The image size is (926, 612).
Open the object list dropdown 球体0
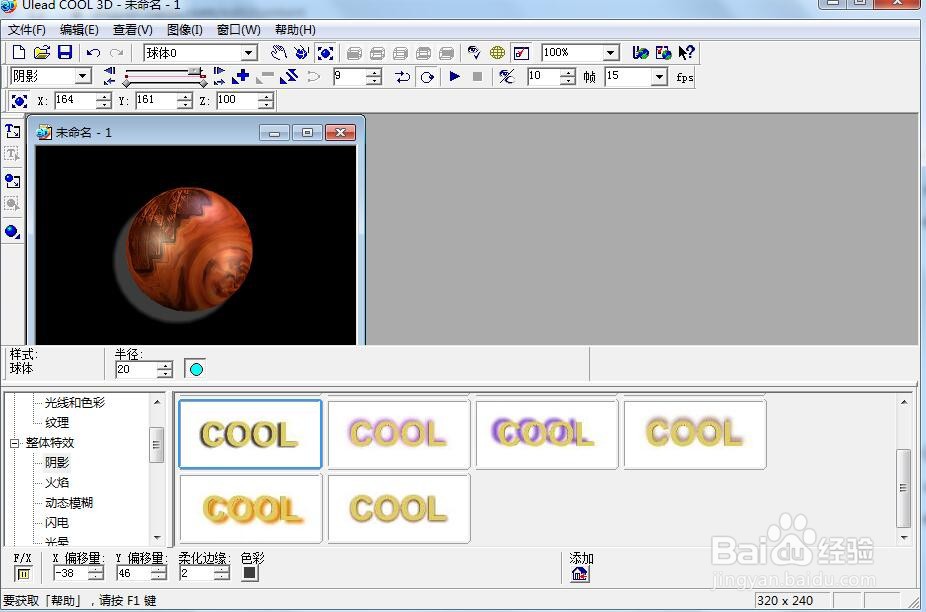(x=249, y=53)
